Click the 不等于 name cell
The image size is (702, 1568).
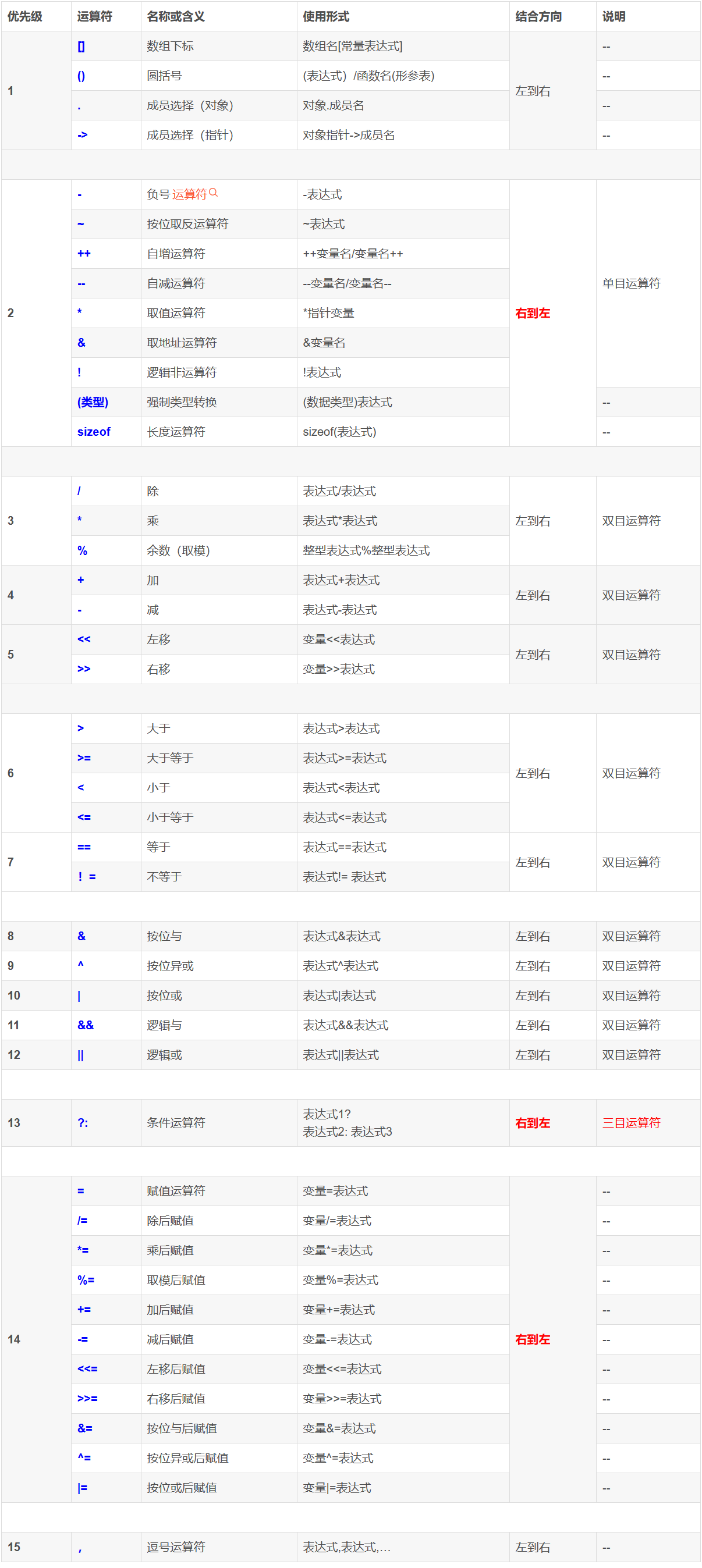(x=219, y=877)
